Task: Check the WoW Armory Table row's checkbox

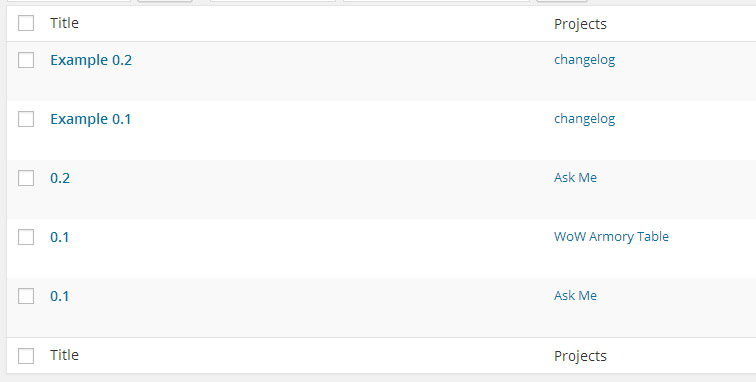Action: pyautogui.click(x=26, y=237)
